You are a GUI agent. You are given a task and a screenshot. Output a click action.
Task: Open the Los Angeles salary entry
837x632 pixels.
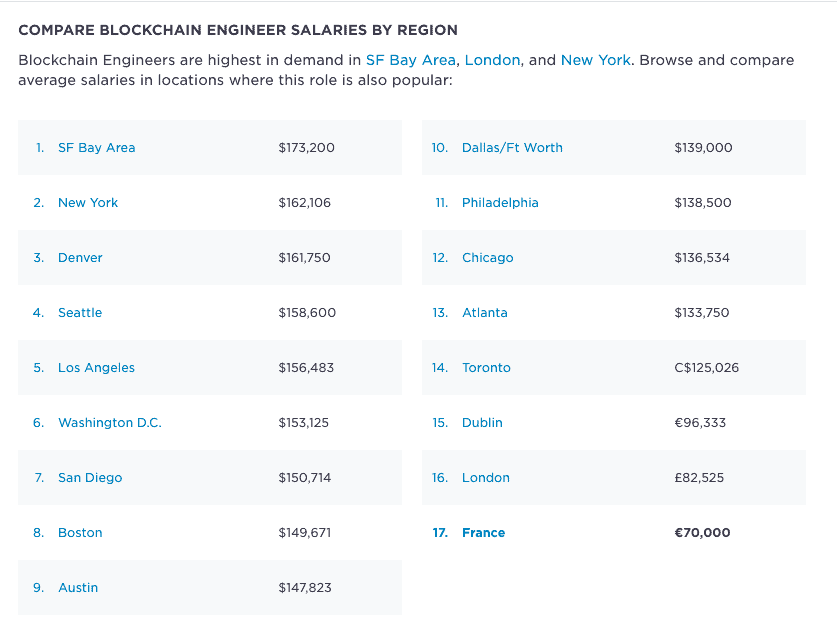pos(96,367)
